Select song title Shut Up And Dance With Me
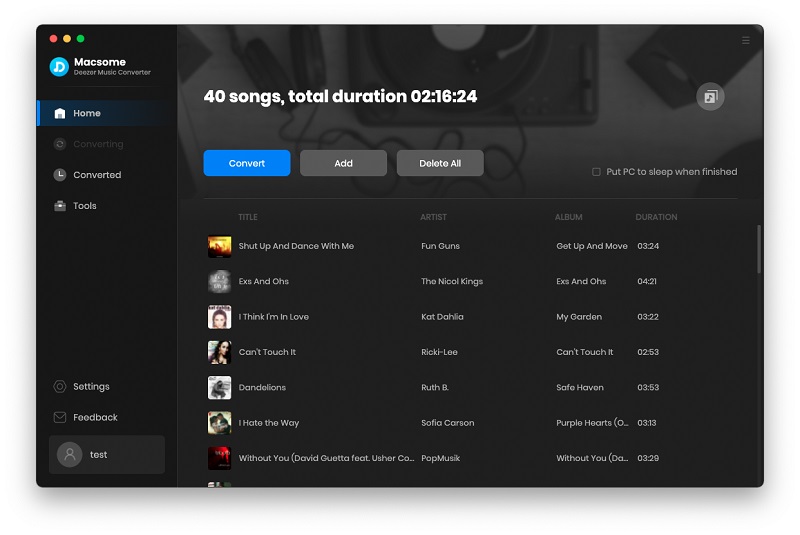This screenshot has height=535, width=800. coord(296,246)
